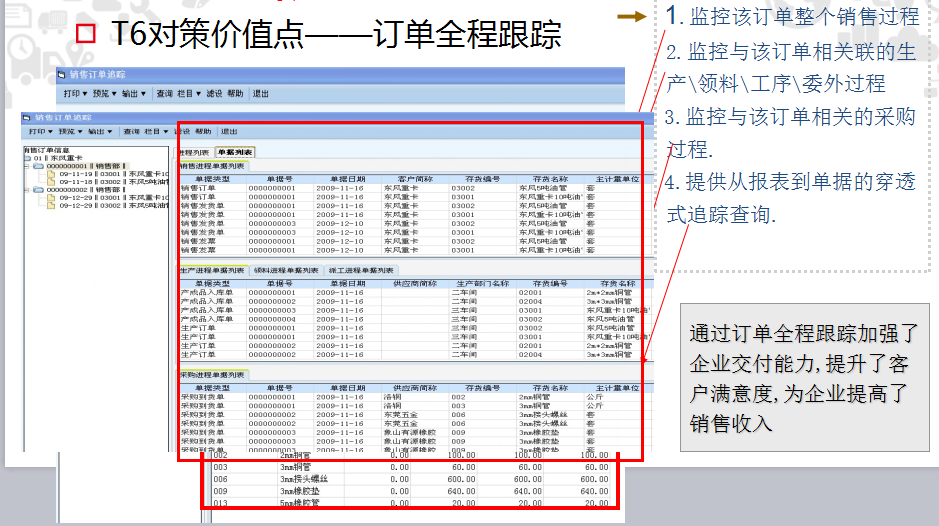Screen dimensions: 939x526
Task: Open the 09-12-29 03002 document icon in tree
Action: (51, 205)
